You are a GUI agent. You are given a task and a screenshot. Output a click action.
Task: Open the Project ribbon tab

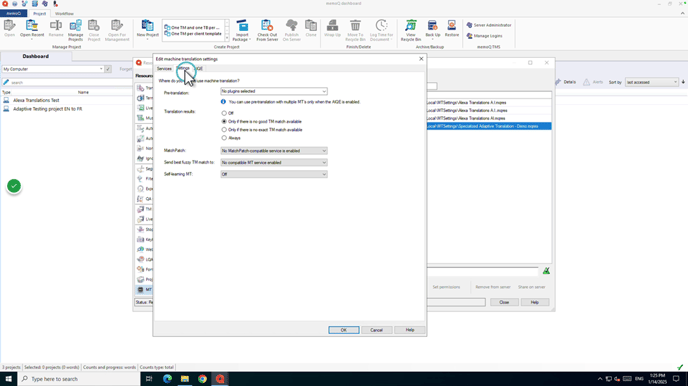tap(39, 14)
